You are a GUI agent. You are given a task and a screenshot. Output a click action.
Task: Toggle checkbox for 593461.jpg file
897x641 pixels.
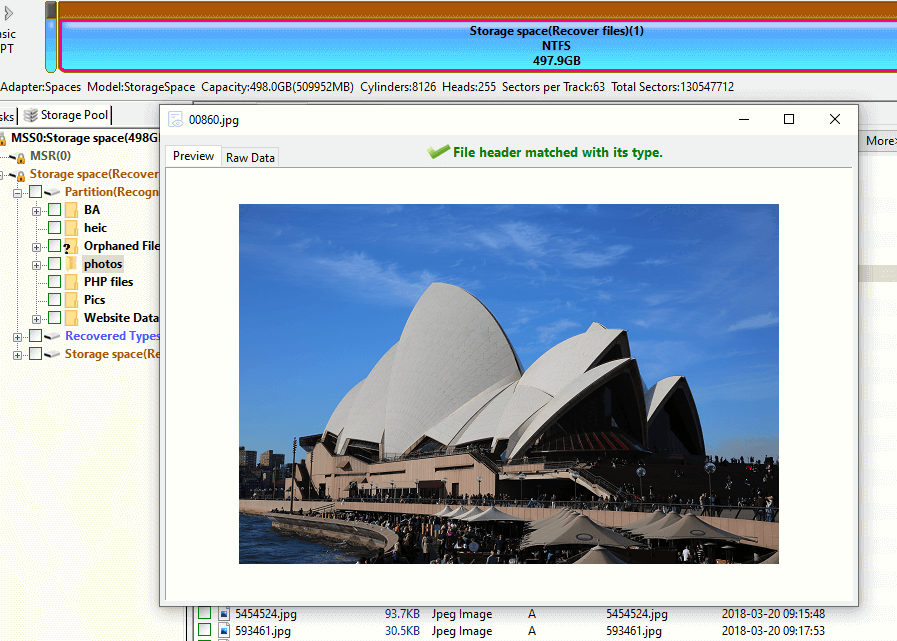[204, 631]
